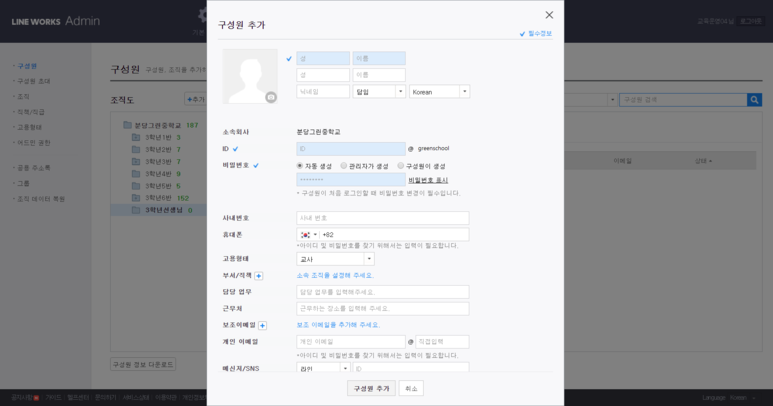The width and height of the screenshot is (773, 406).
Task: Select the 3학년6반 tree row
Action: [159, 198]
